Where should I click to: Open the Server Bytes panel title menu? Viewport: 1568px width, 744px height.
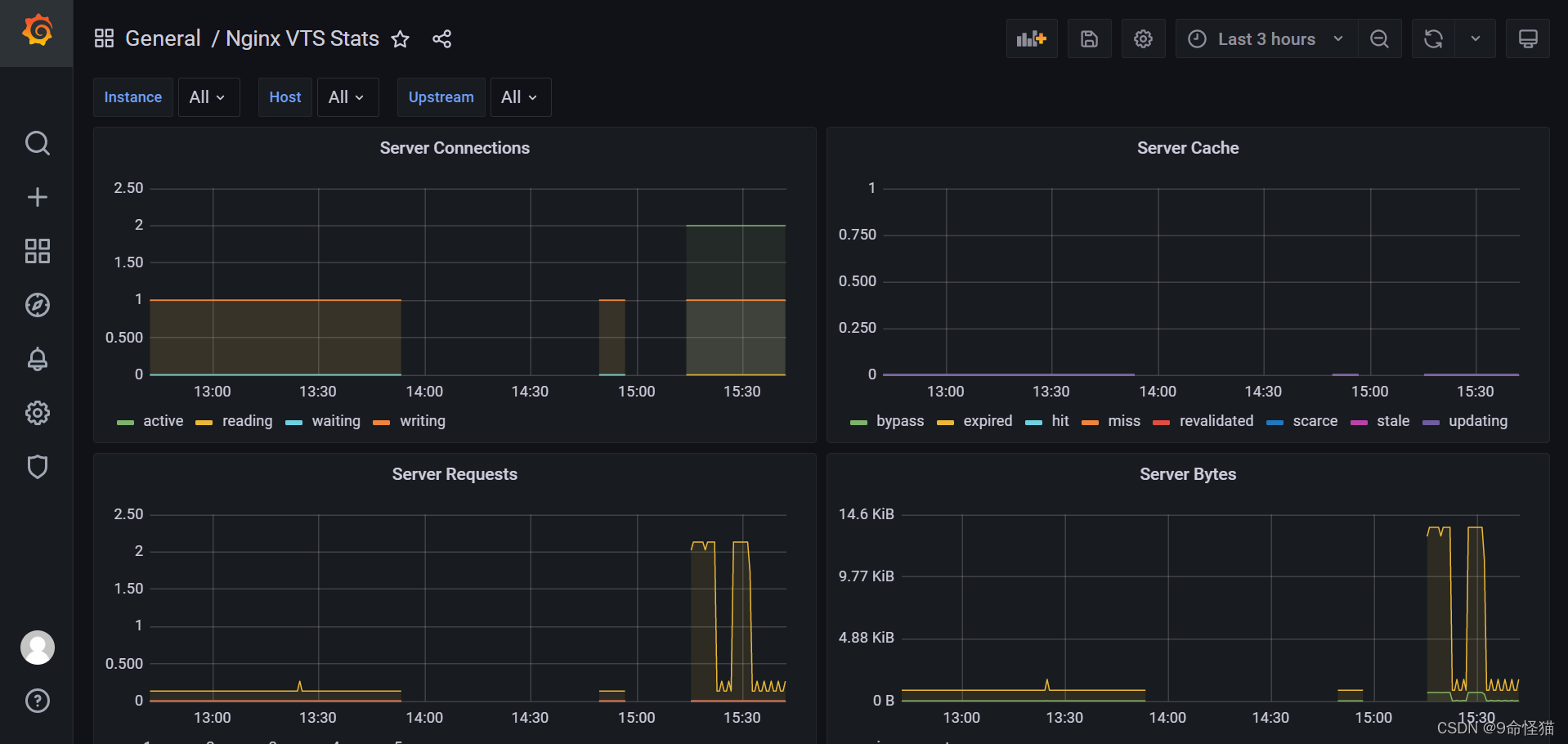click(x=1188, y=474)
